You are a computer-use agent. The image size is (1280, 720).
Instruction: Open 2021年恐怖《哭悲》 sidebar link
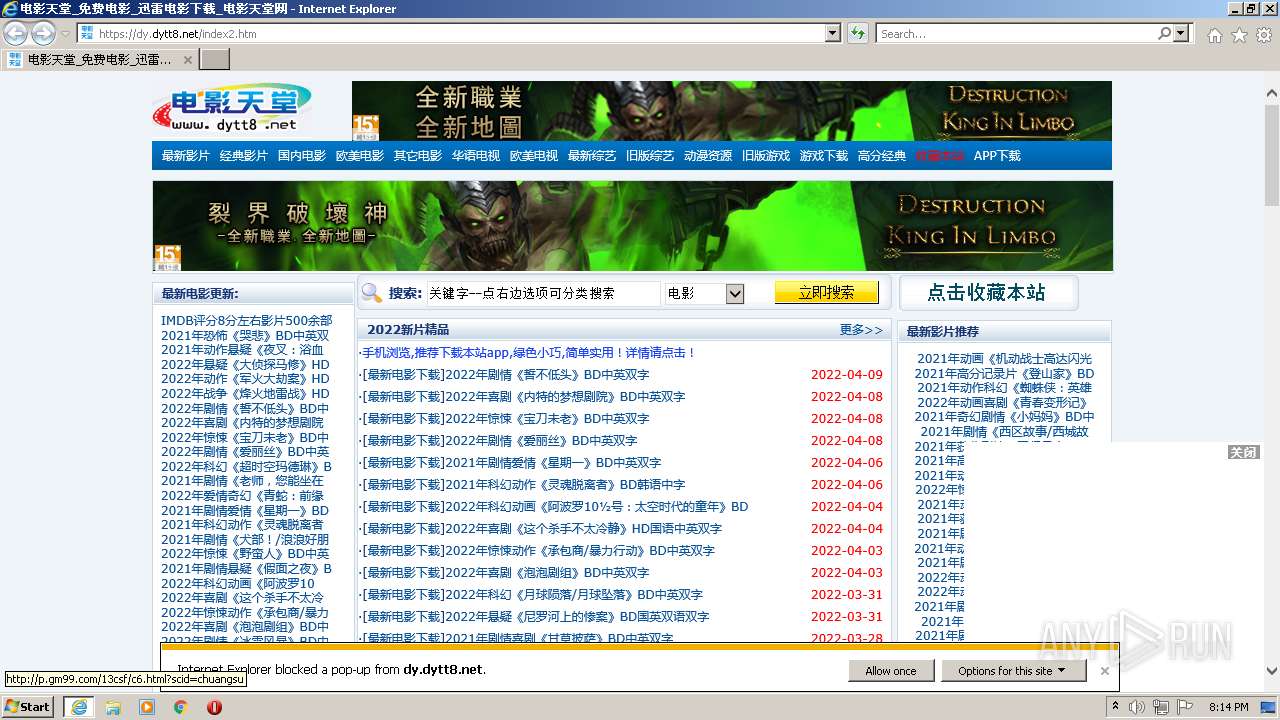click(245, 336)
